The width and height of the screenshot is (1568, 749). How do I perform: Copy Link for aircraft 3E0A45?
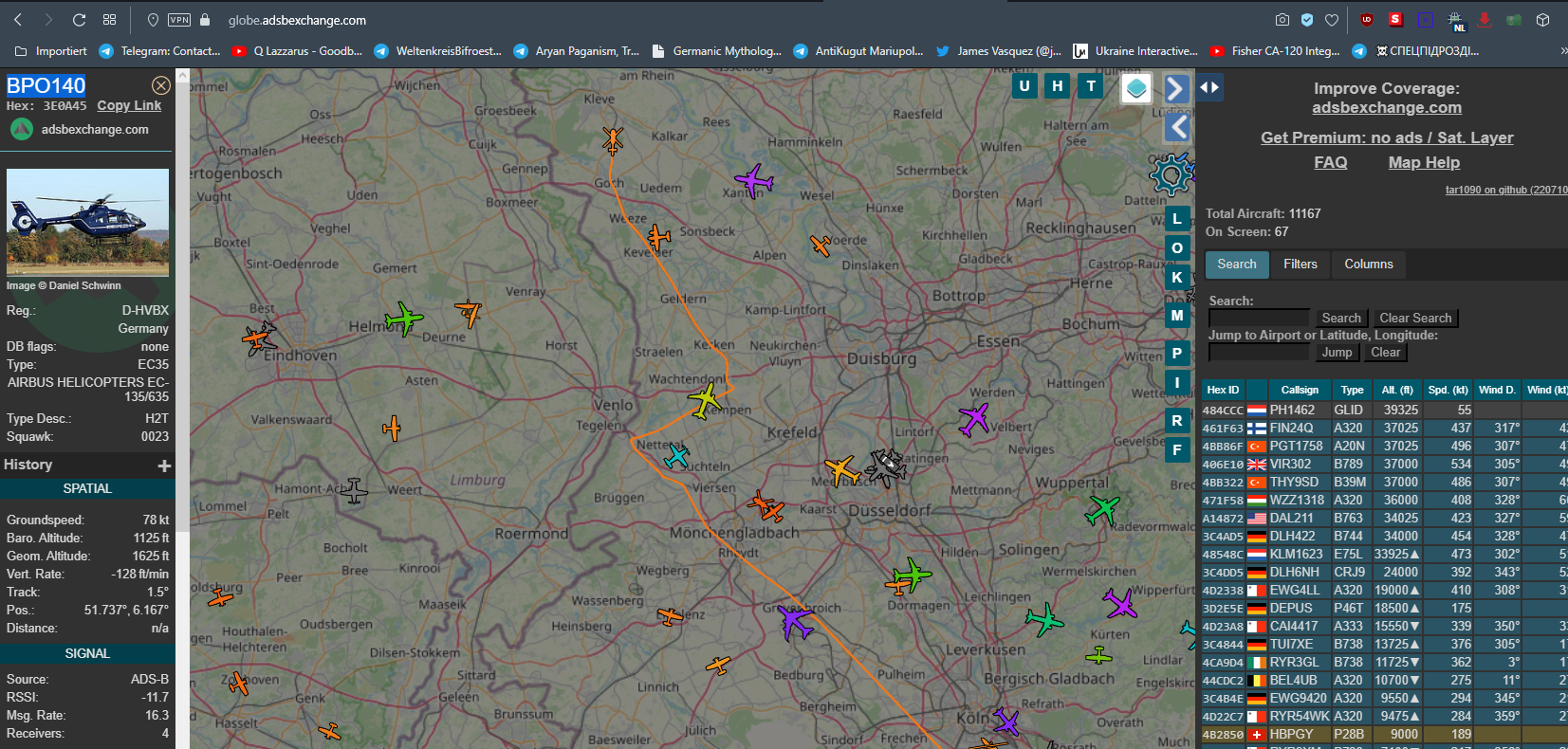[x=129, y=106]
